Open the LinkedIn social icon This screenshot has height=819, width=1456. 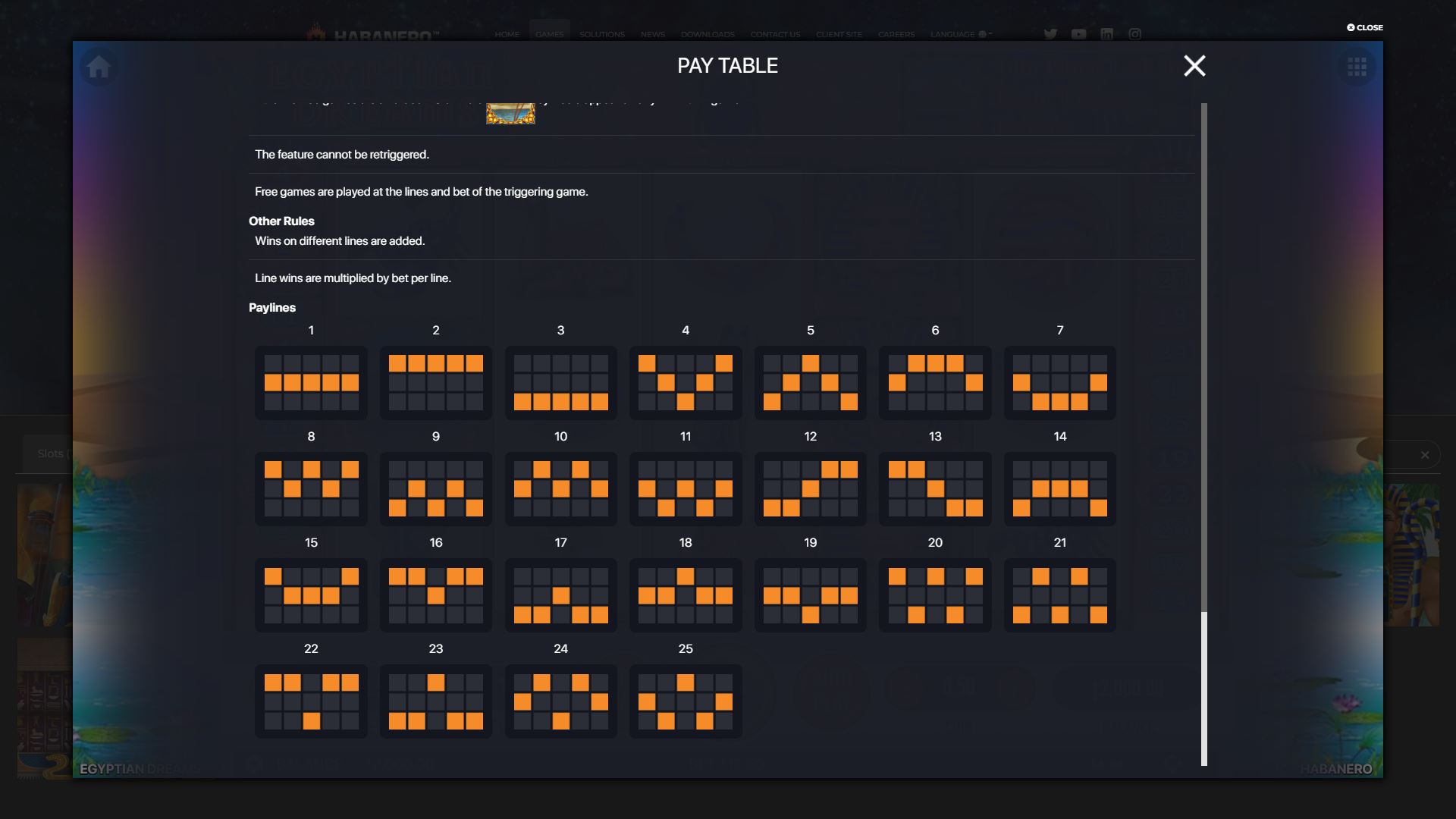[x=1106, y=34]
